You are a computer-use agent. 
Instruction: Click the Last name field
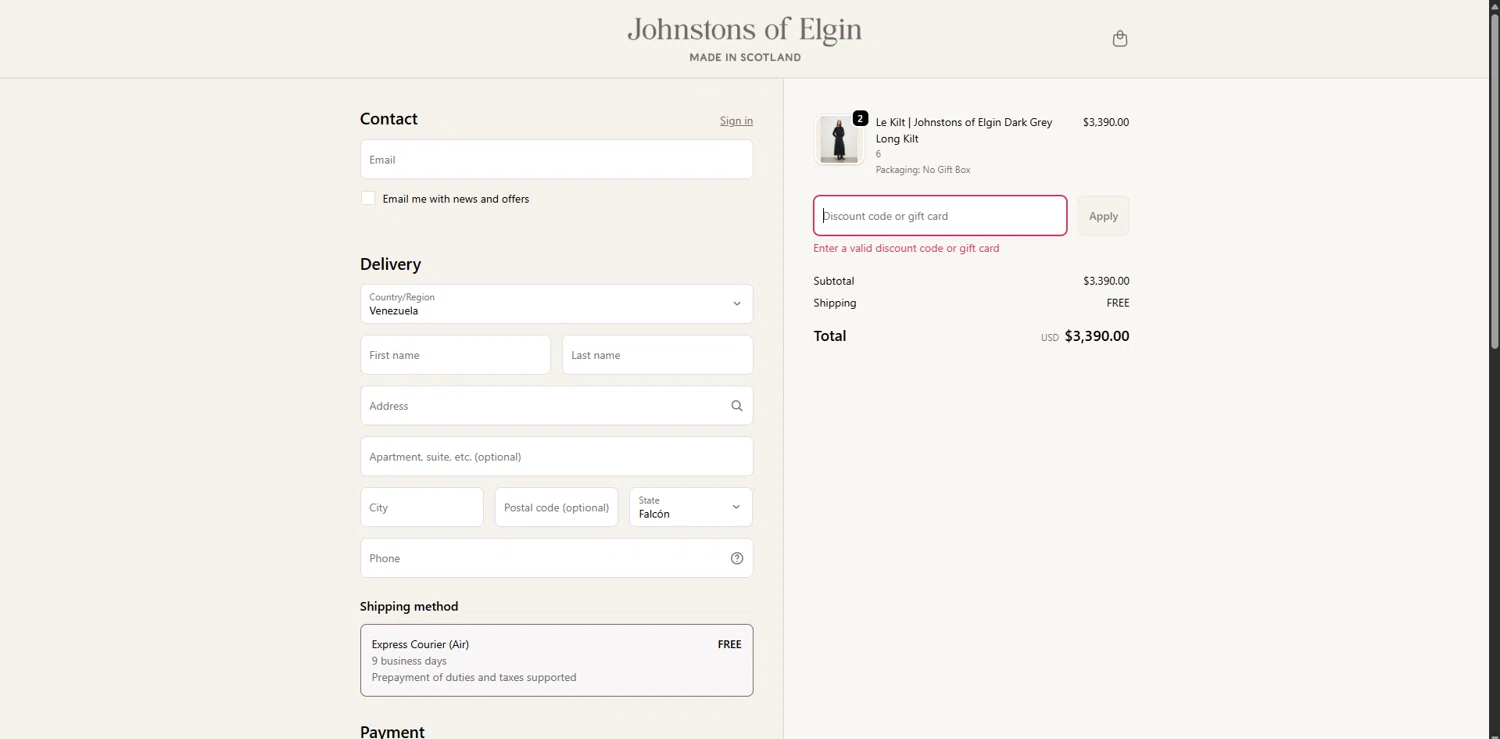click(657, 355)
